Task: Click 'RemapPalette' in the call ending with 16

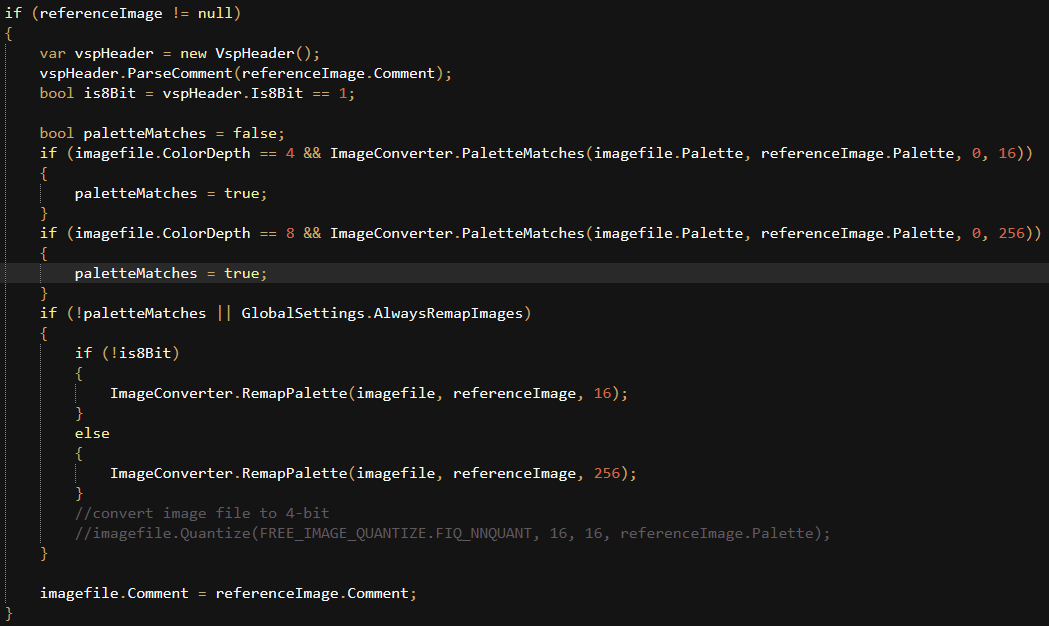Action: click(x=294, y=393)
